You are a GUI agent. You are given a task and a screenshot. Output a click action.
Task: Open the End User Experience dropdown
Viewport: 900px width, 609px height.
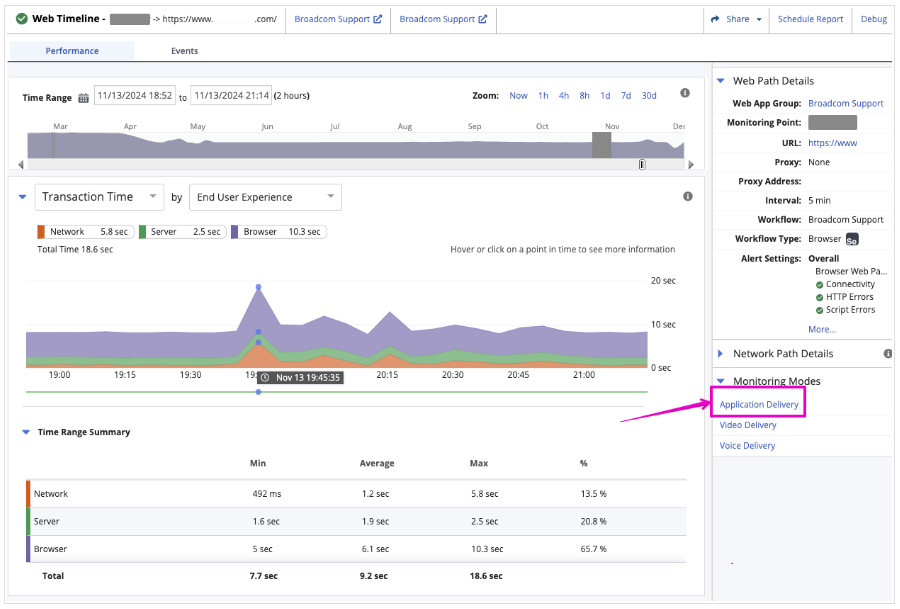[265, 197]
